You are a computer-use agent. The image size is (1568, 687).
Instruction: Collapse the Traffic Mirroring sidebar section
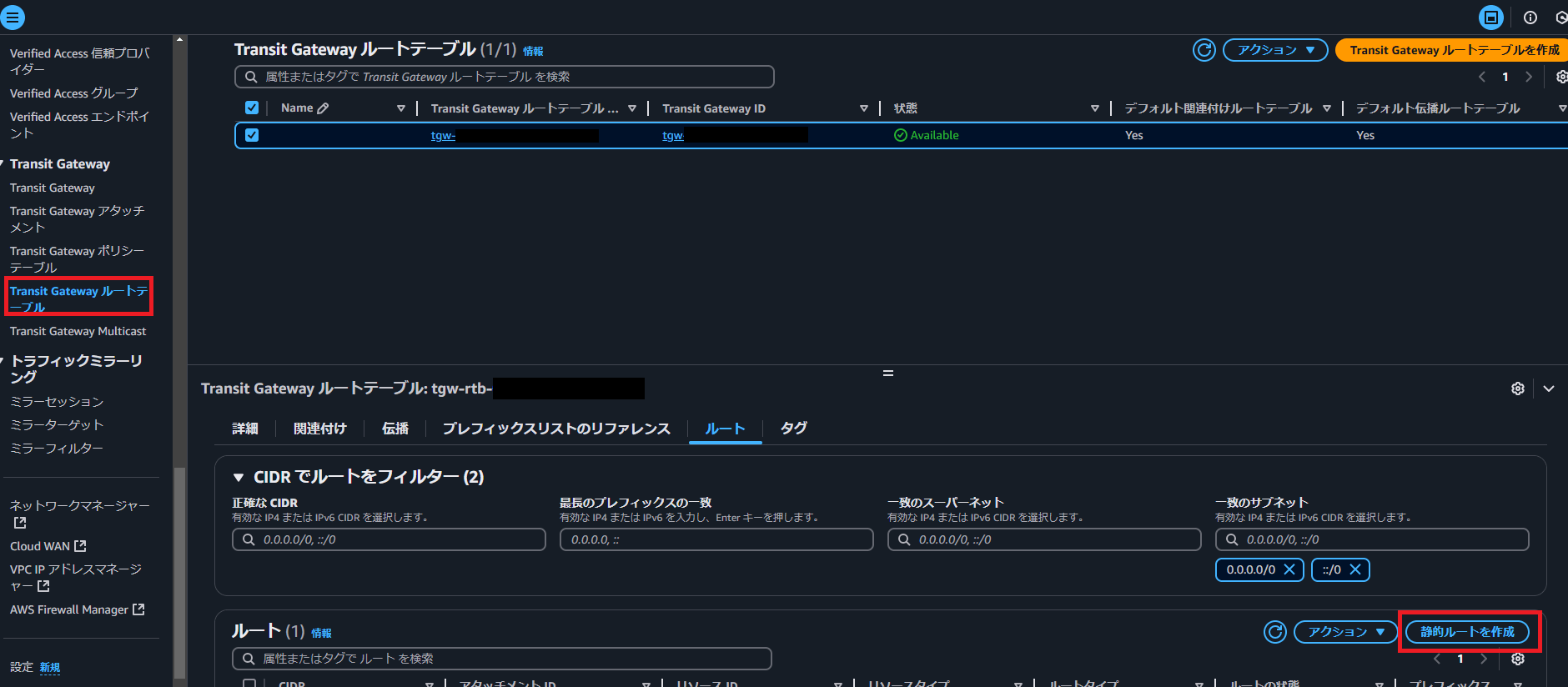[3, 361]
